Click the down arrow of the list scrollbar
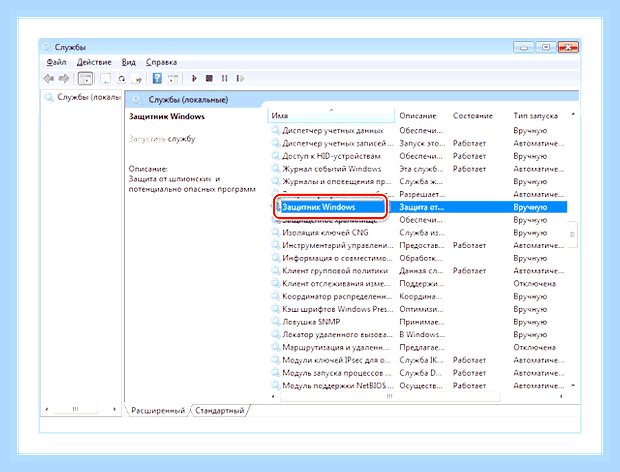This screenshot has height=472, width=620. click(573, 385)
